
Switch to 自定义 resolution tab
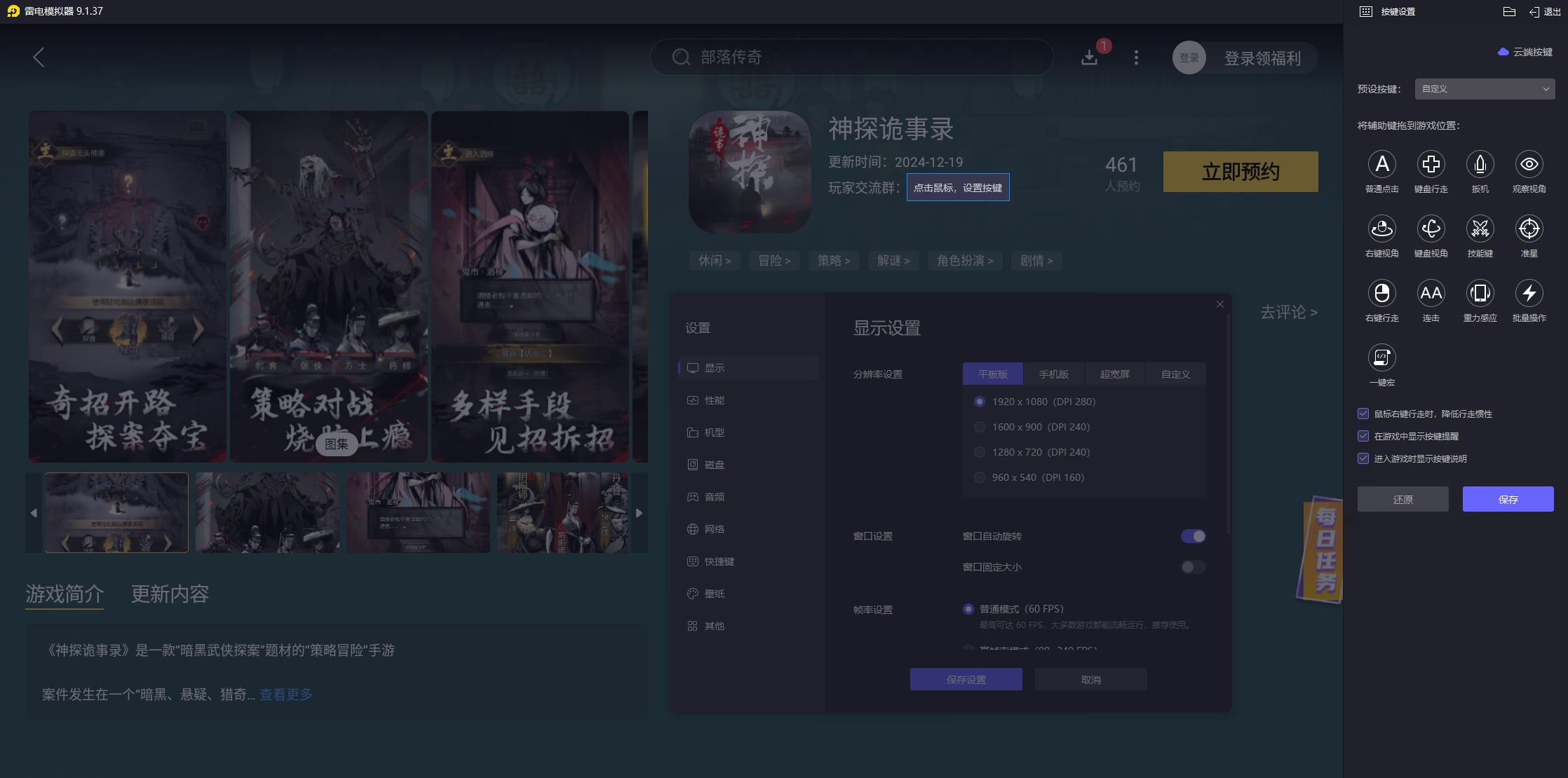click(1176, 374)
